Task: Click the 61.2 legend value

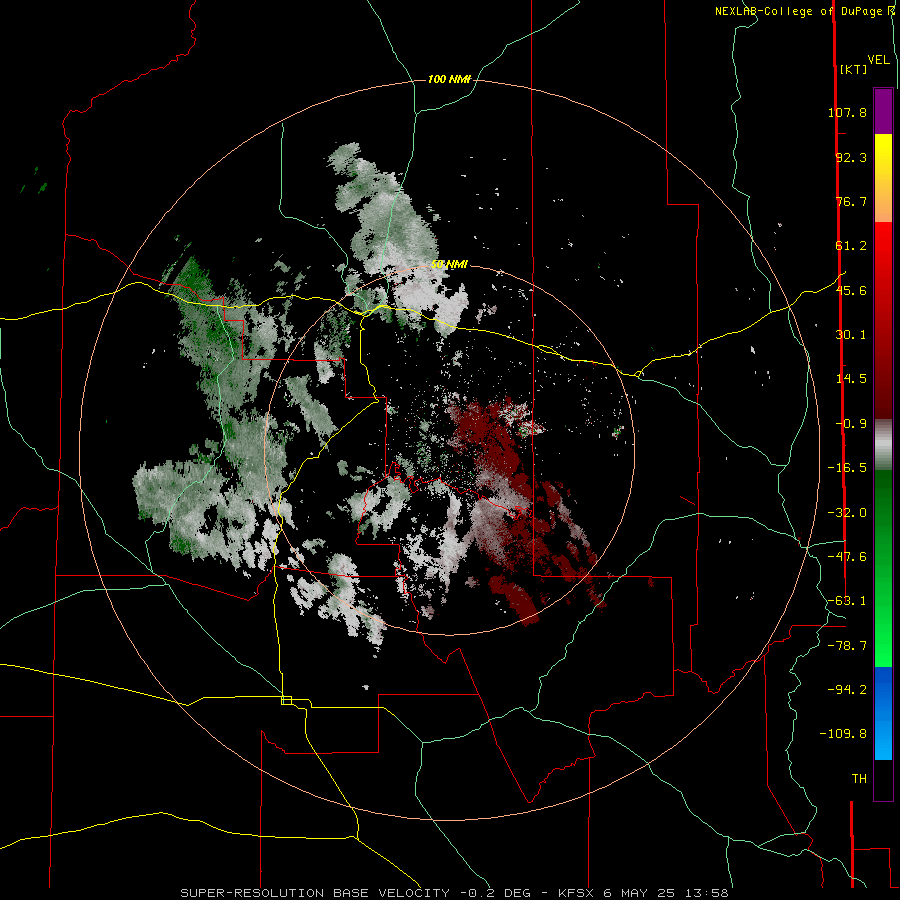Action: point(851,246)
